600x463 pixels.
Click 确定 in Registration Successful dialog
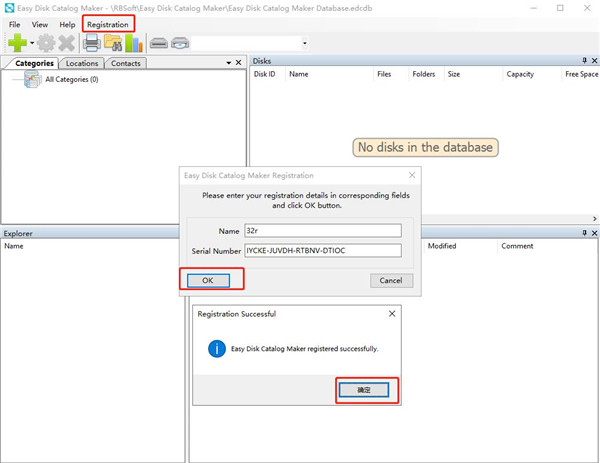pos(364,390)
